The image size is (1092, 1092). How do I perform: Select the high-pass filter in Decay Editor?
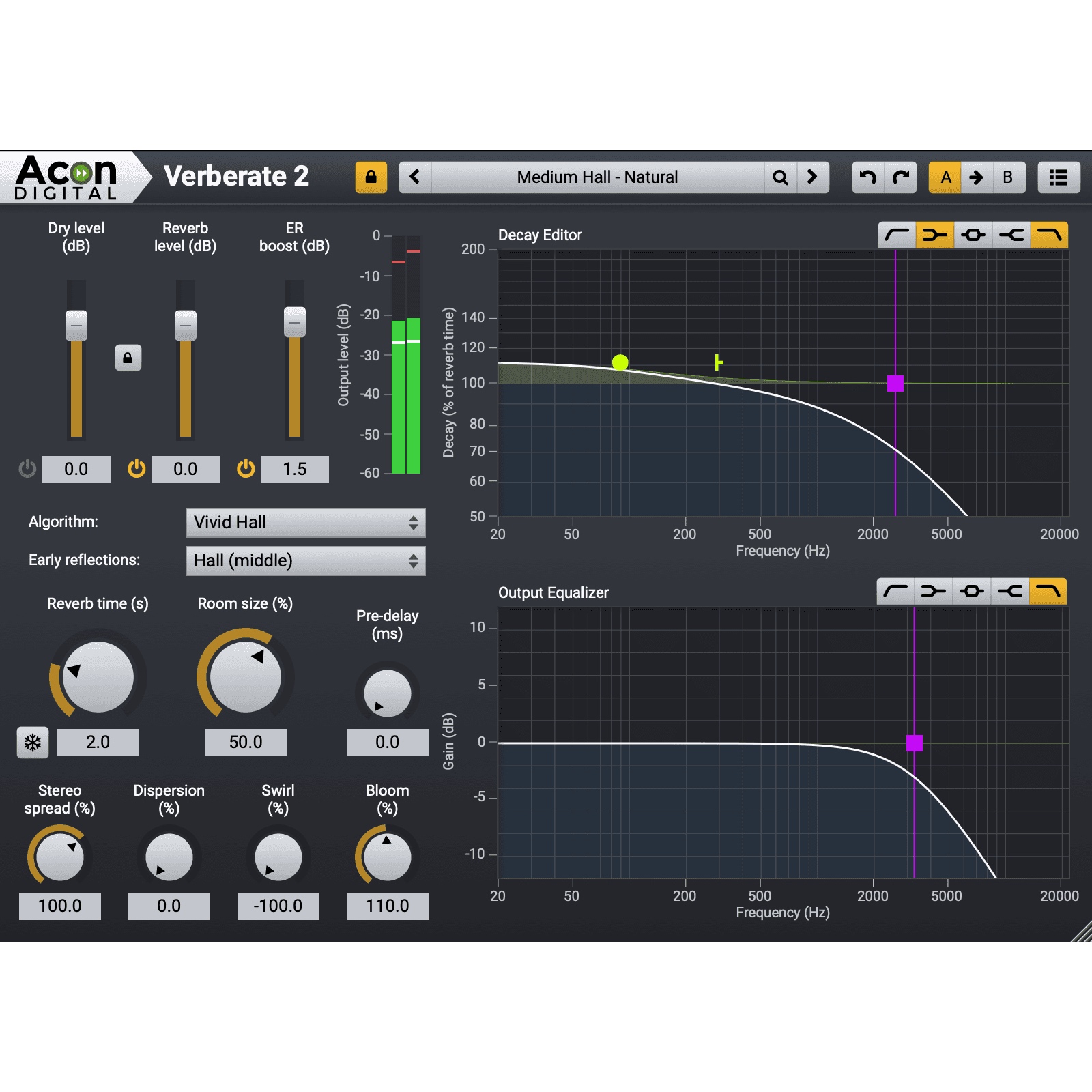point(896,235)
